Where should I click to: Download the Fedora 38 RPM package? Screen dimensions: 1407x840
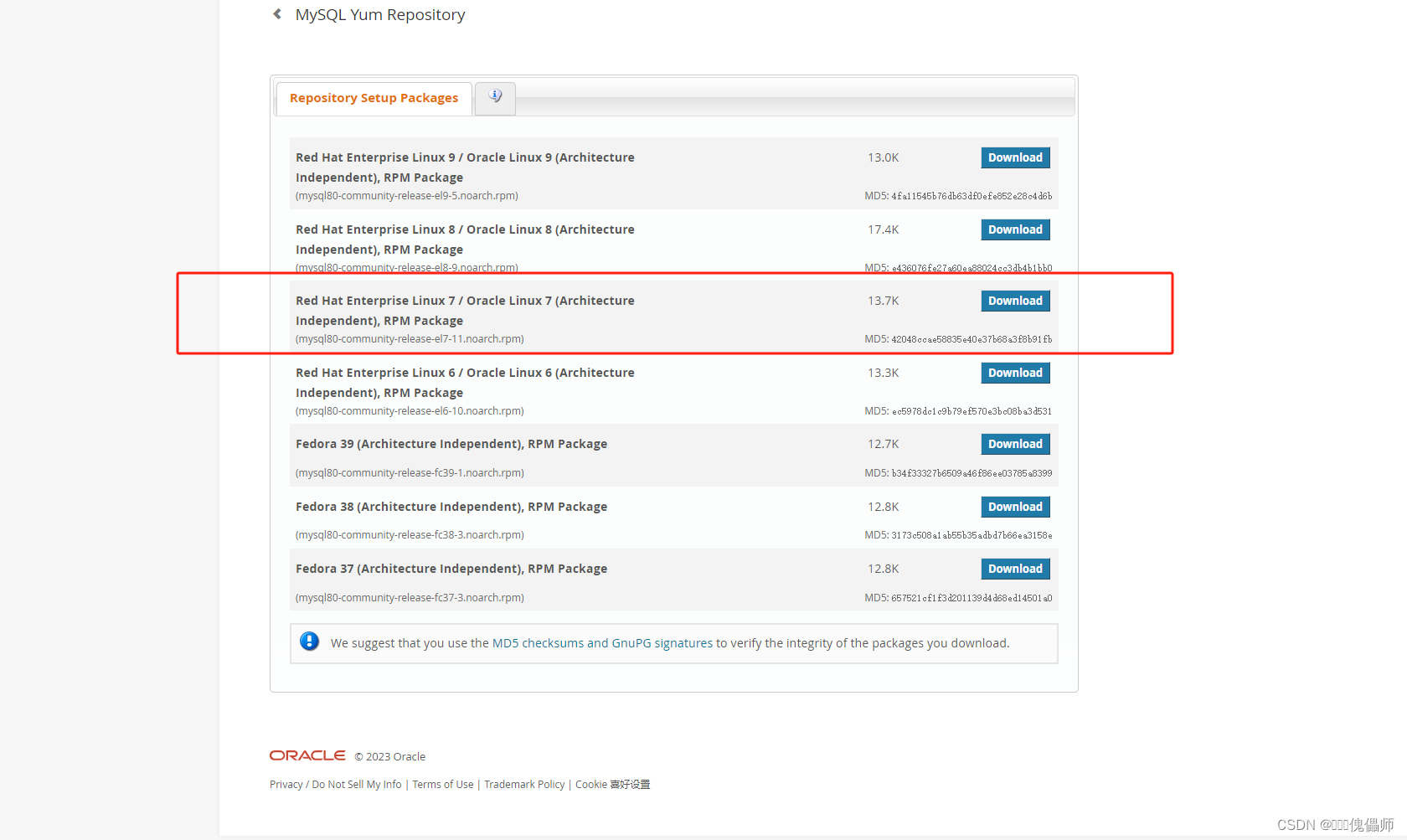click(1015, 507)
